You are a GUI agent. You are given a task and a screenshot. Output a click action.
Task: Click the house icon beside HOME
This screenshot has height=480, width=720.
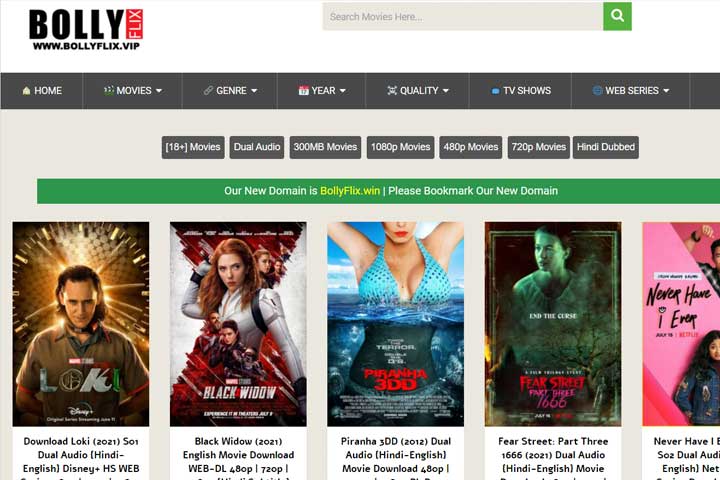pos(26,90)
